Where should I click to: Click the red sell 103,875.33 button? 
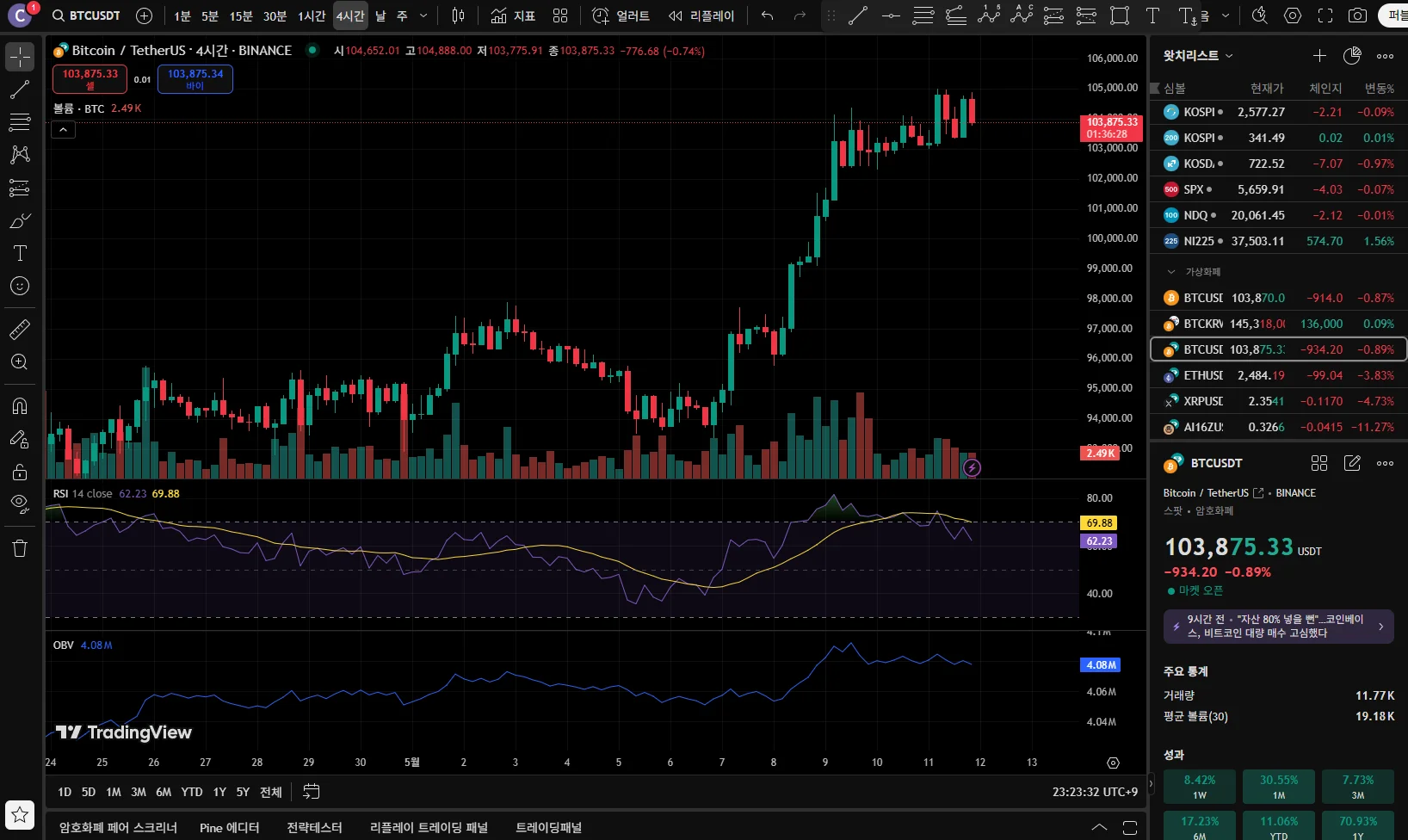(x=90, y=79)
